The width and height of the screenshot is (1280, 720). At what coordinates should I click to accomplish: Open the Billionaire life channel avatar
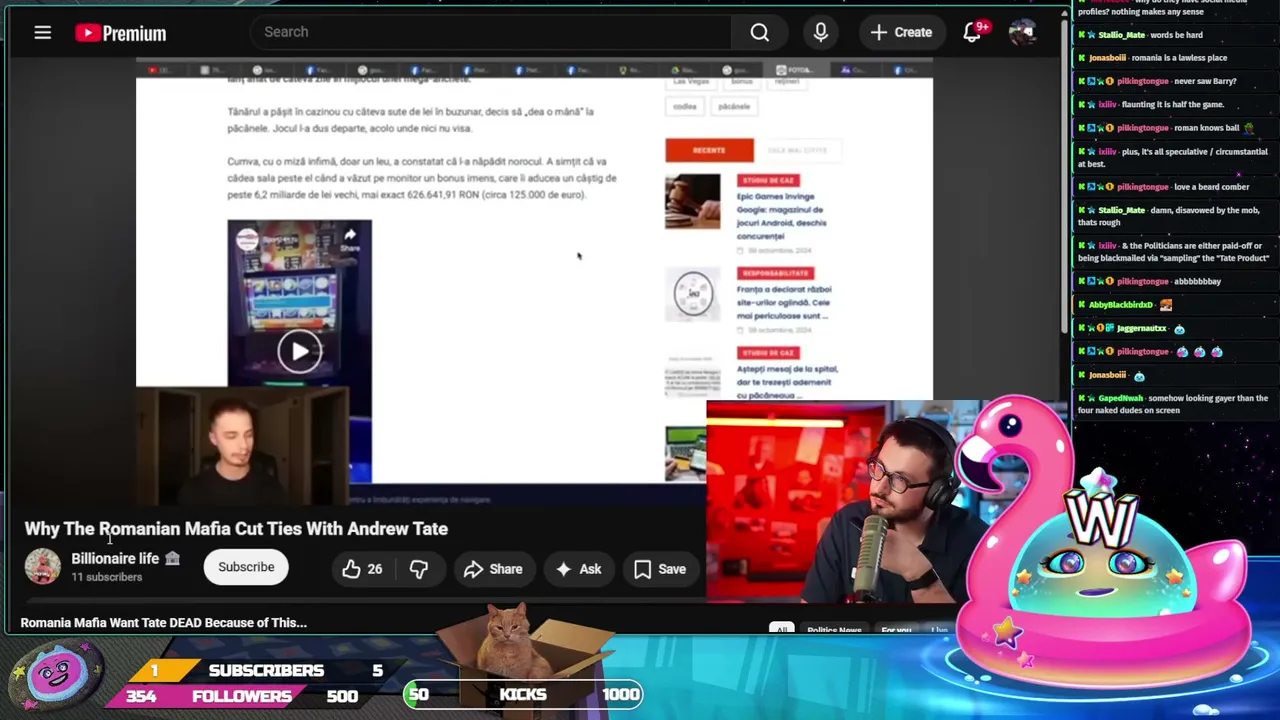43,567
